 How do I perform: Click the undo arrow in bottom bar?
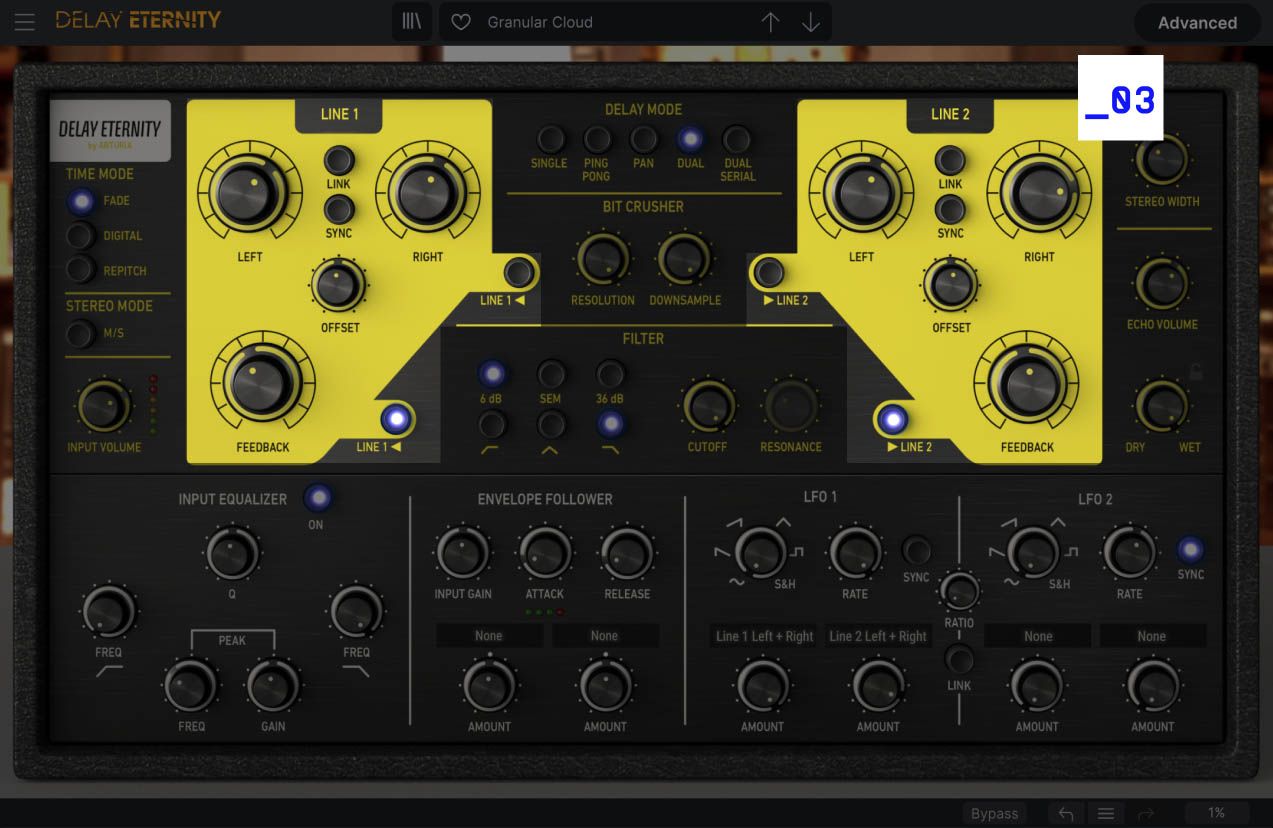tap(1066, 813)
